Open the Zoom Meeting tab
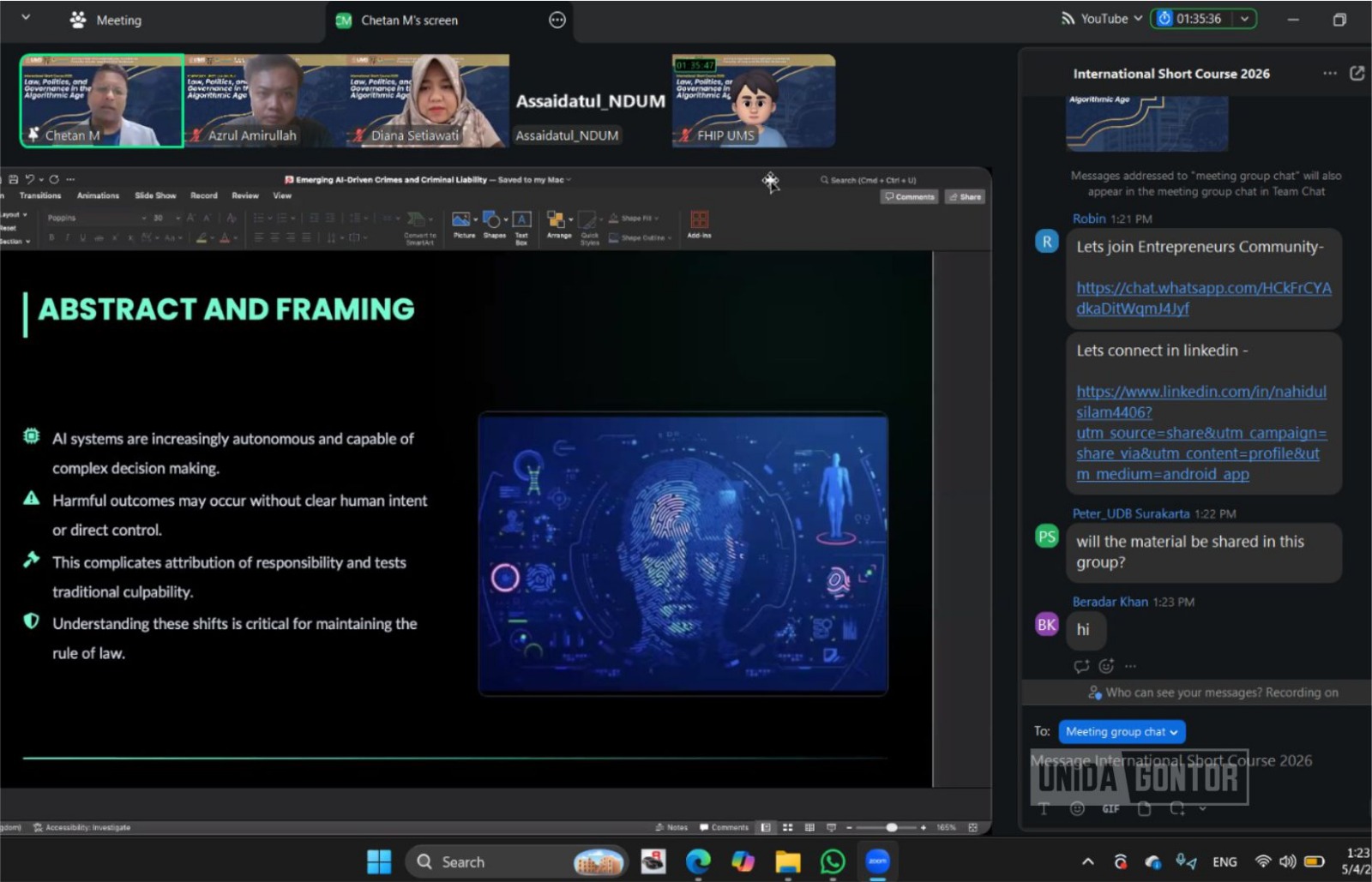The width and height of the screenshot is (1372, 882). pyautogui.click(x=105, y=20)
